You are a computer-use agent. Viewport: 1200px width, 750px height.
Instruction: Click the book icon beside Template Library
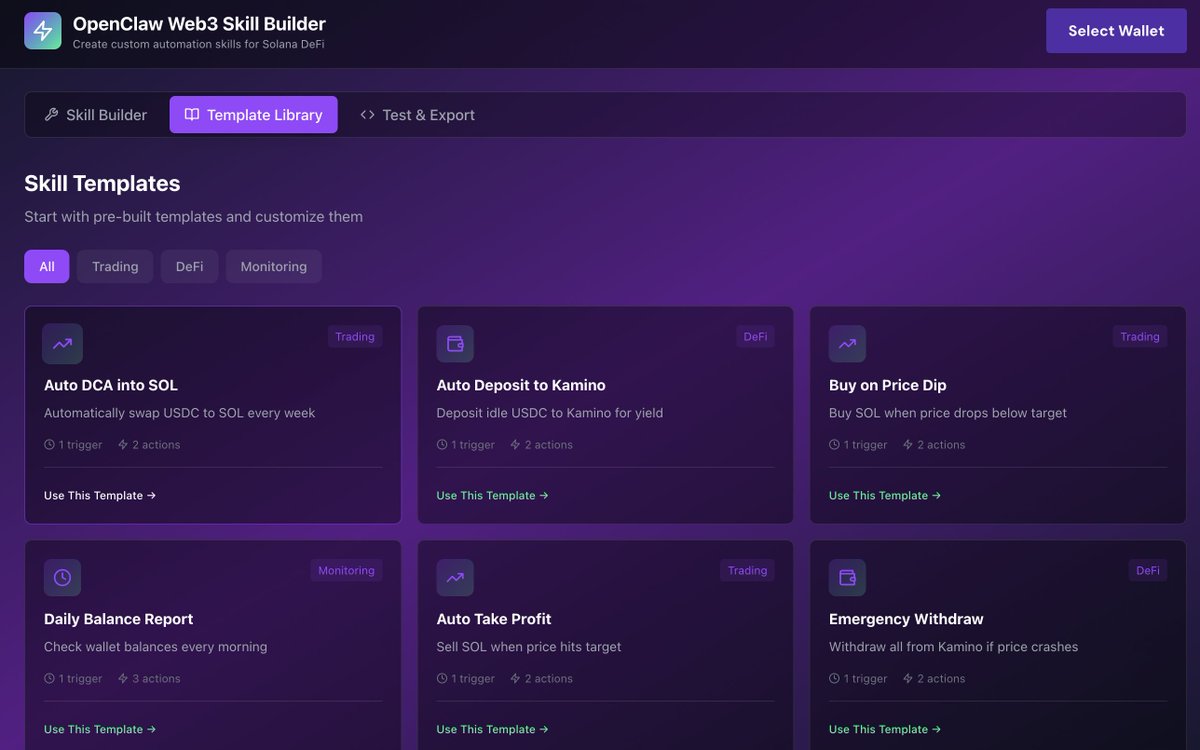192,115
